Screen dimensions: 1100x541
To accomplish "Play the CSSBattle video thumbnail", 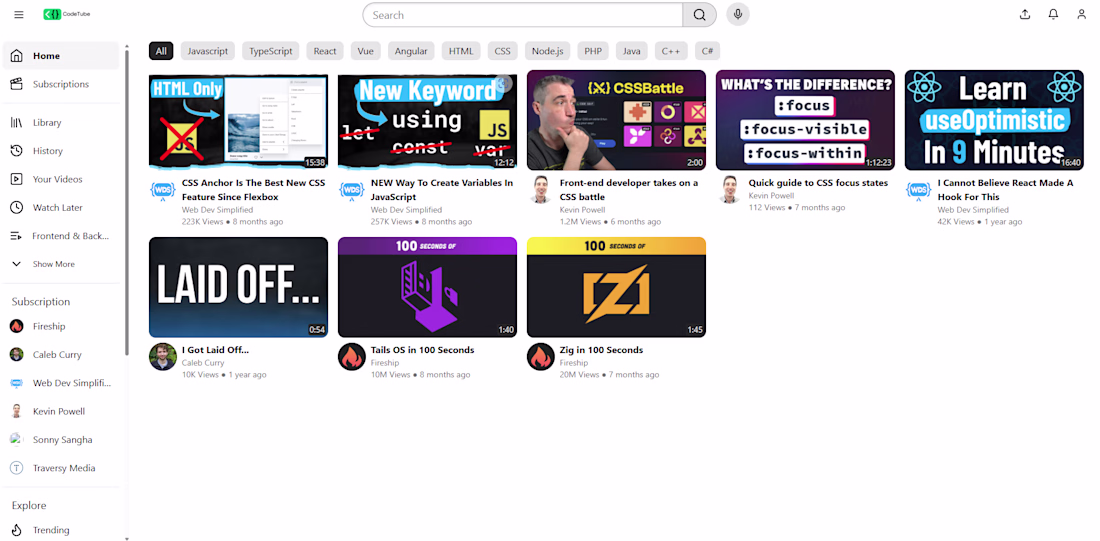I will click(616, 120).
